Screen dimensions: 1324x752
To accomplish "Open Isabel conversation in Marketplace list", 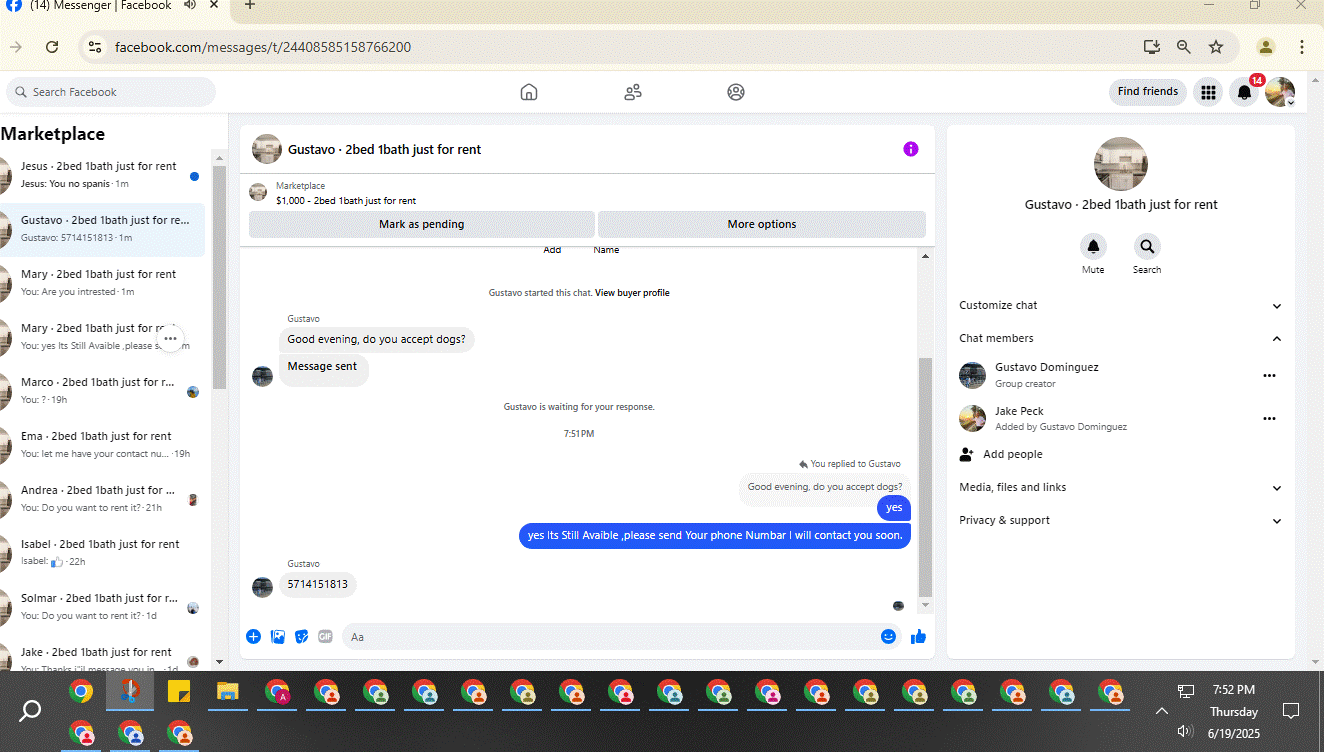I will point(103,553).
